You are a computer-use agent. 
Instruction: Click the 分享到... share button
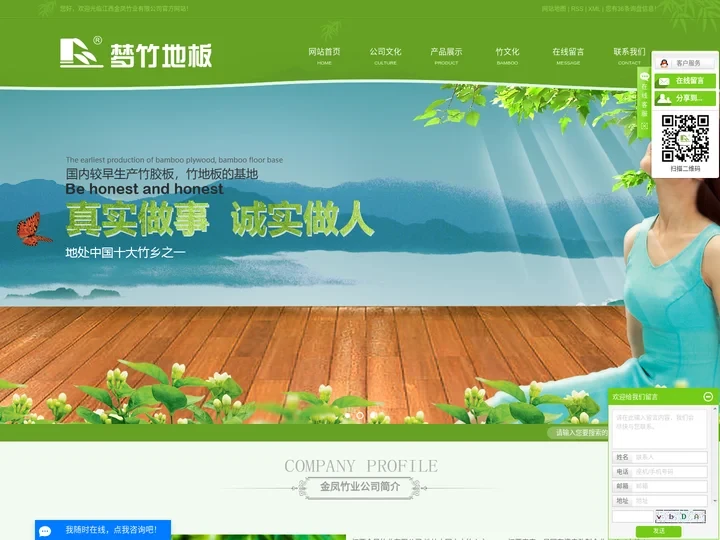tap(685, 98)
